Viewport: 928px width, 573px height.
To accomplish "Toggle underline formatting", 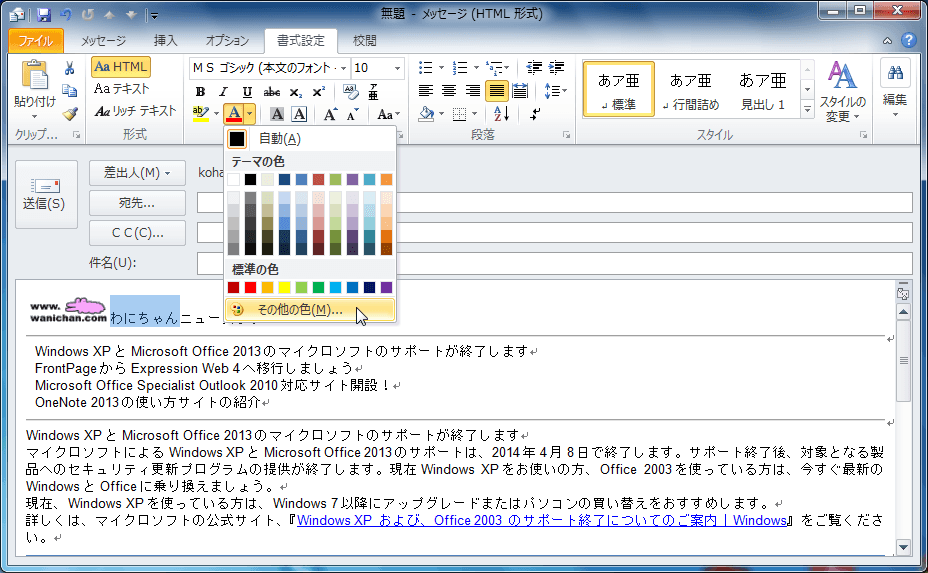I will 247,92.
